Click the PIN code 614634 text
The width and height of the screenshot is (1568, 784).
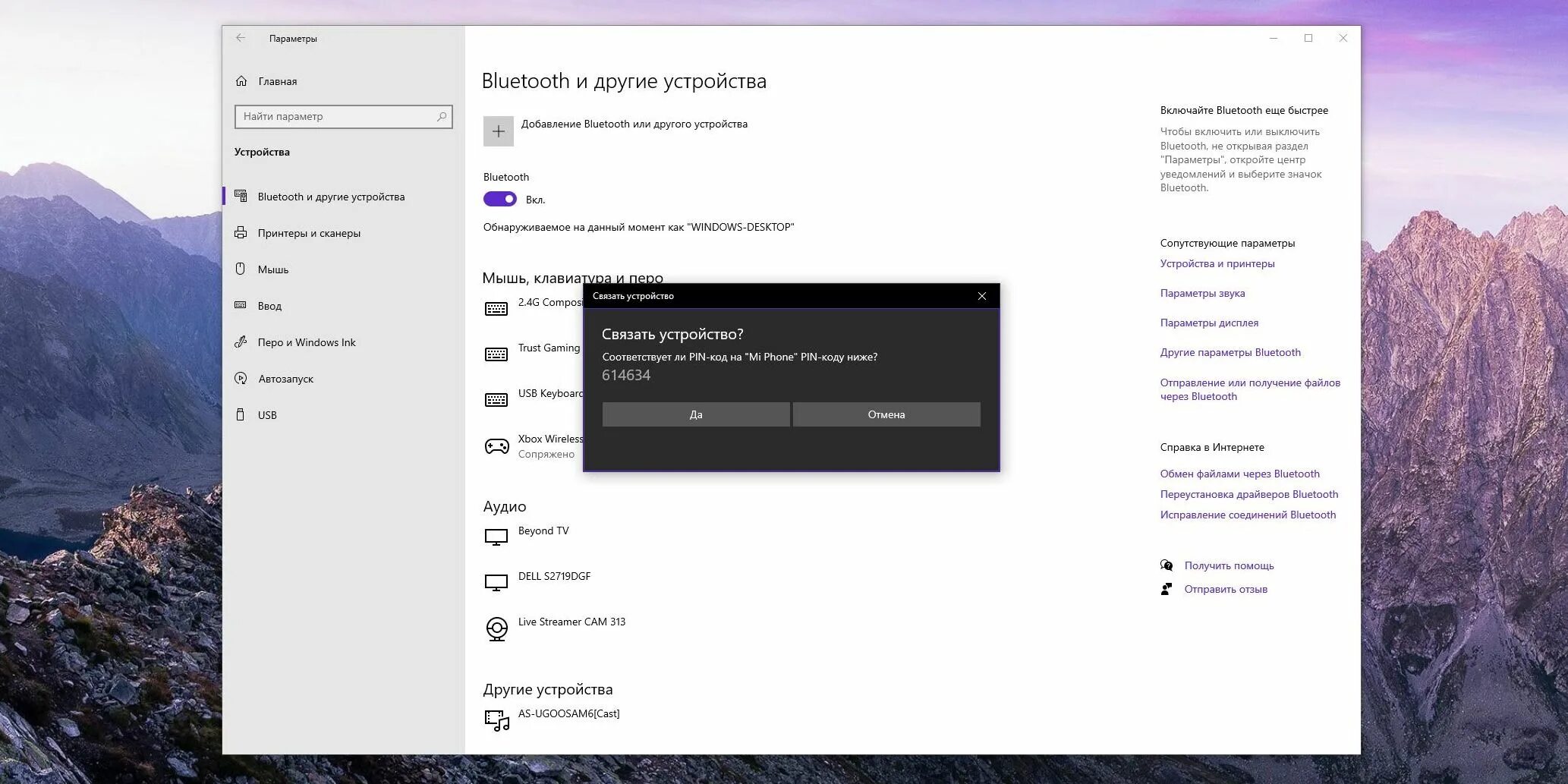(626, 375)
